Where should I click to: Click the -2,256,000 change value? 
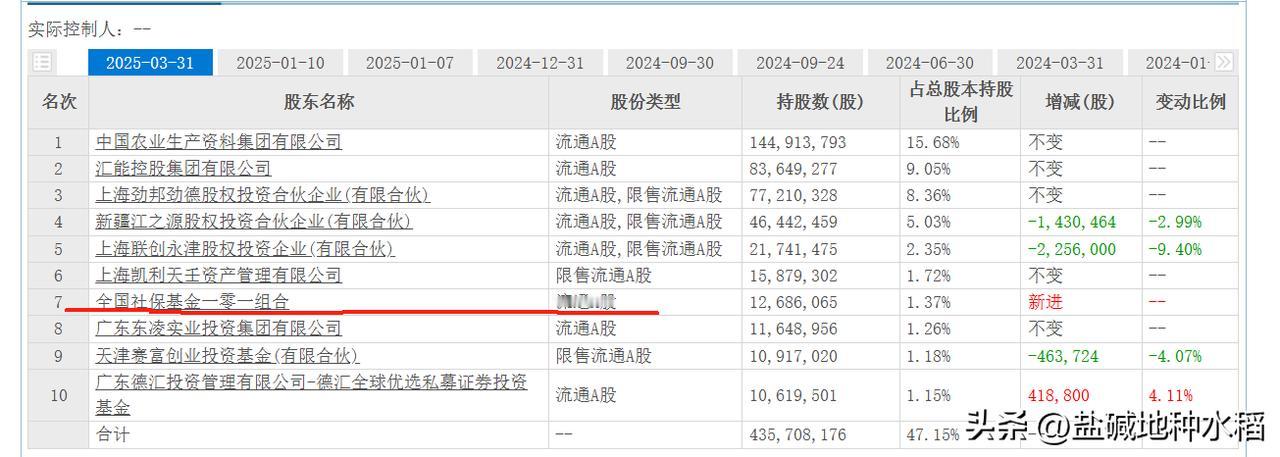point(1072,248)
